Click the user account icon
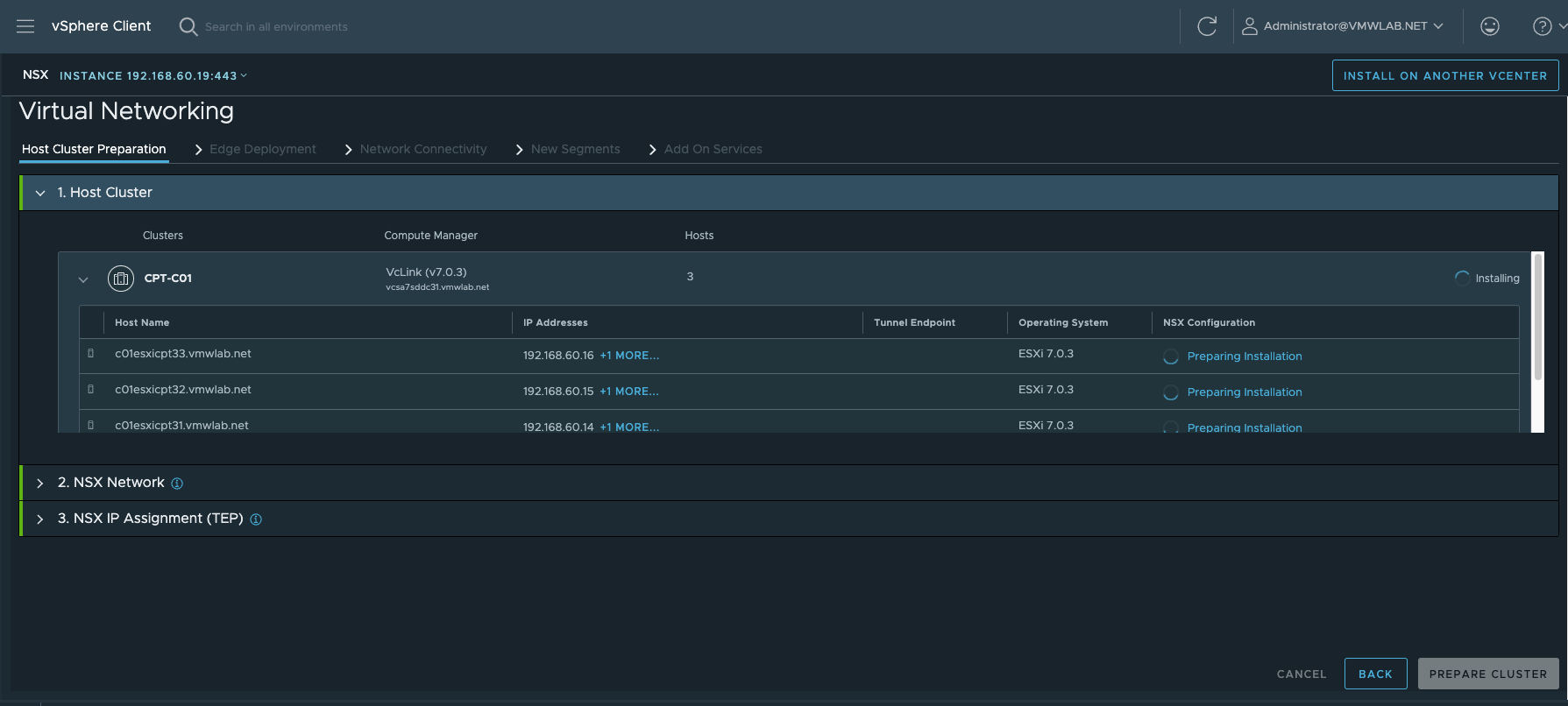 click(1250, 26)
